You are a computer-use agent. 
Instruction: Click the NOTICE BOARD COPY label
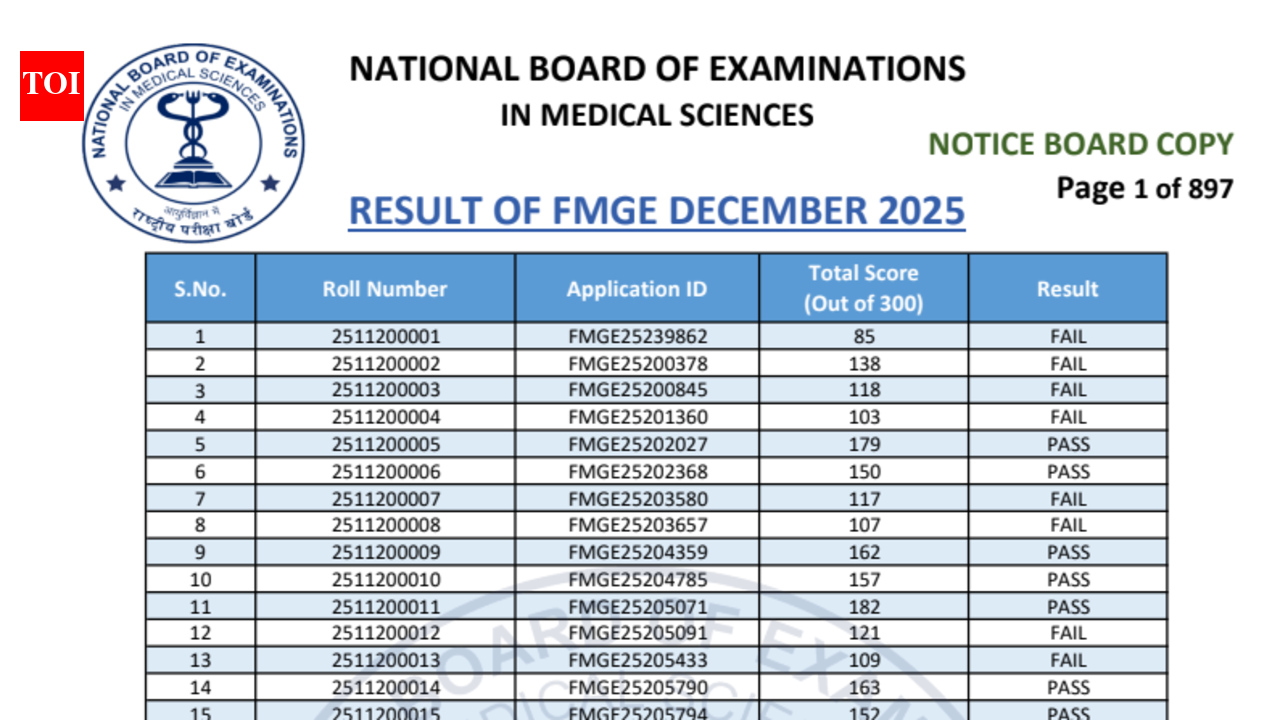(x=1081, y=144)
